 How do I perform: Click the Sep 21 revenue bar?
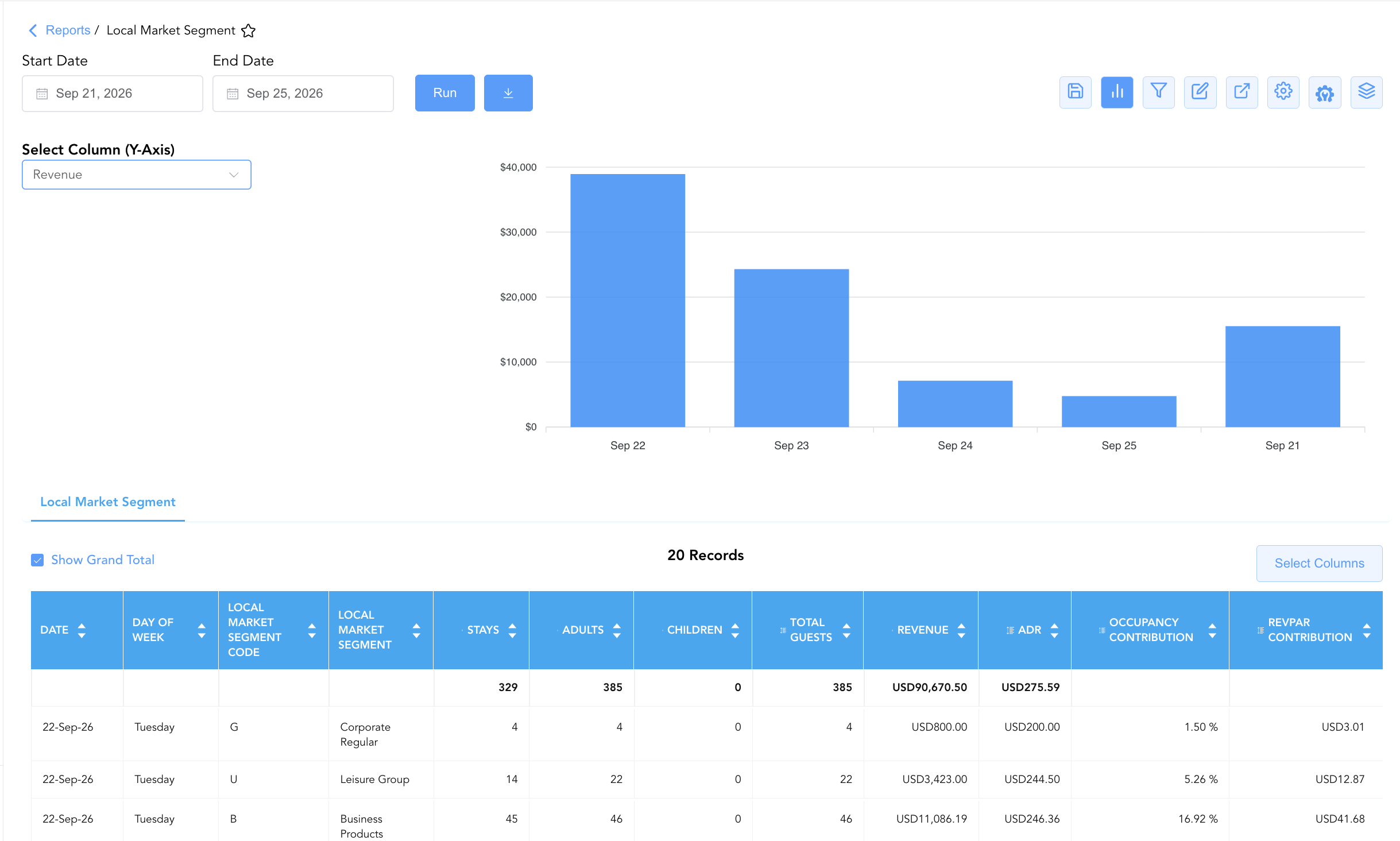click(x=1283, y=377)
